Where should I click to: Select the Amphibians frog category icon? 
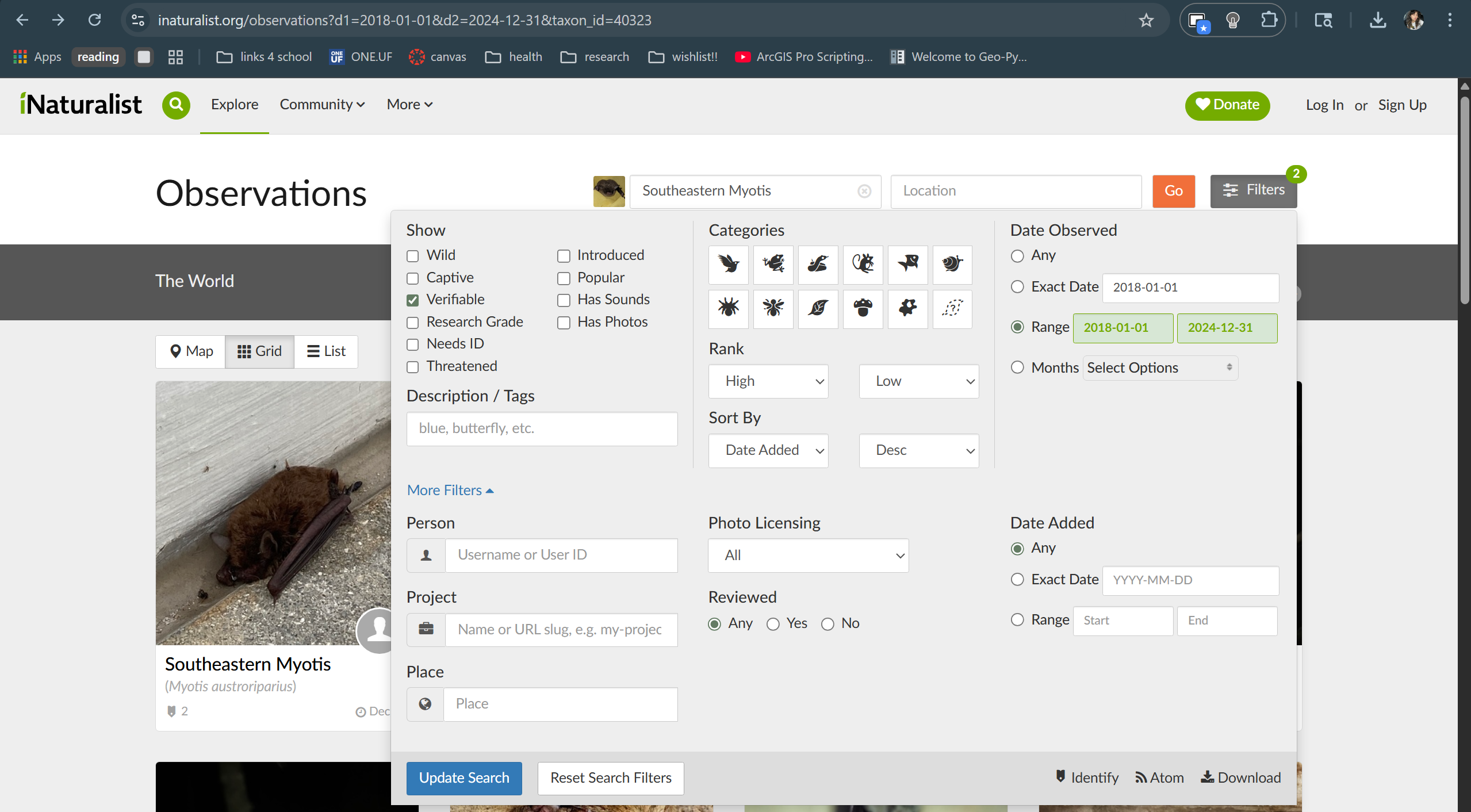click(773, 265)
